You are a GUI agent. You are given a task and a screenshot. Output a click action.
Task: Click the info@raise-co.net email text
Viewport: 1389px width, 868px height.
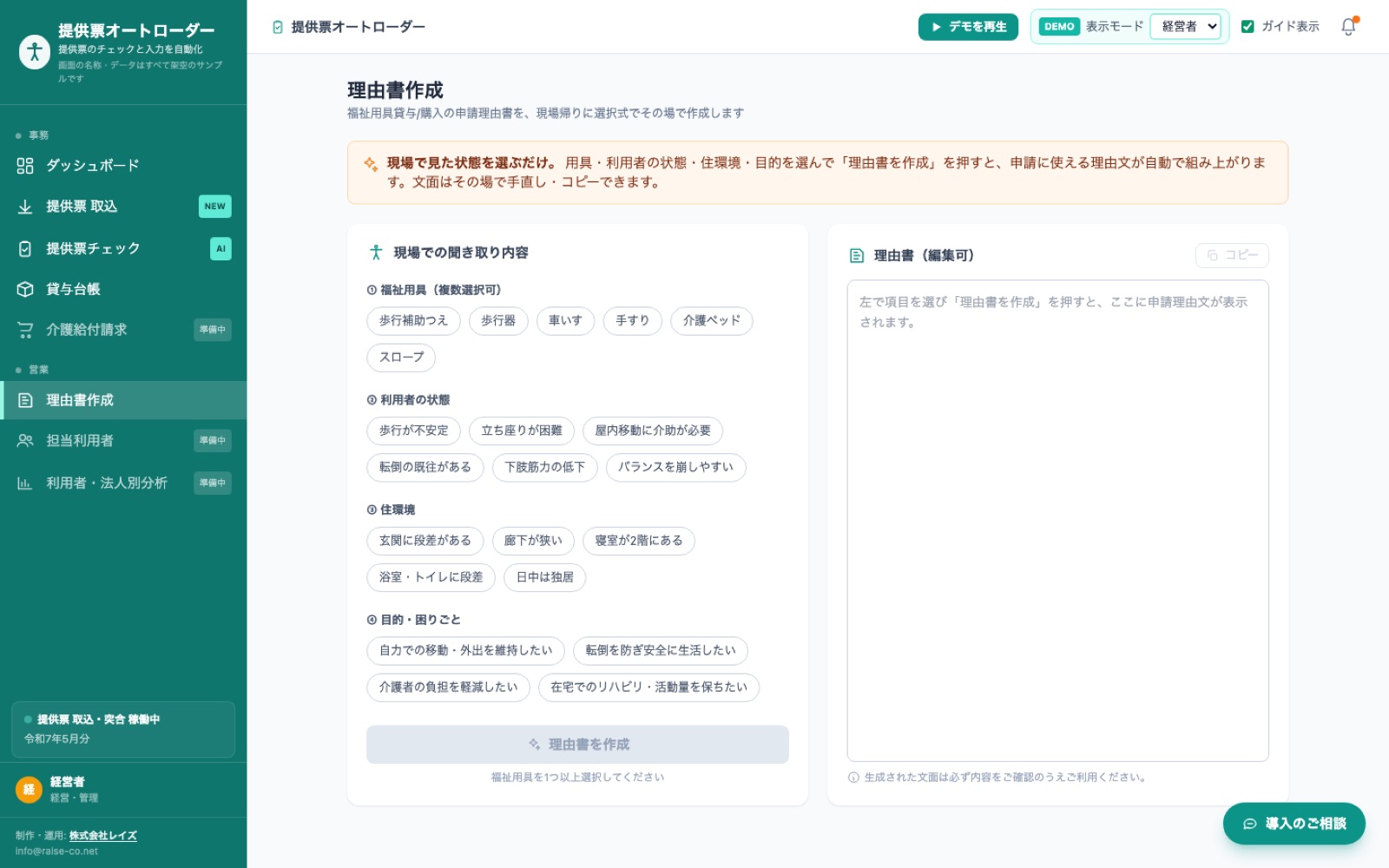56,852
